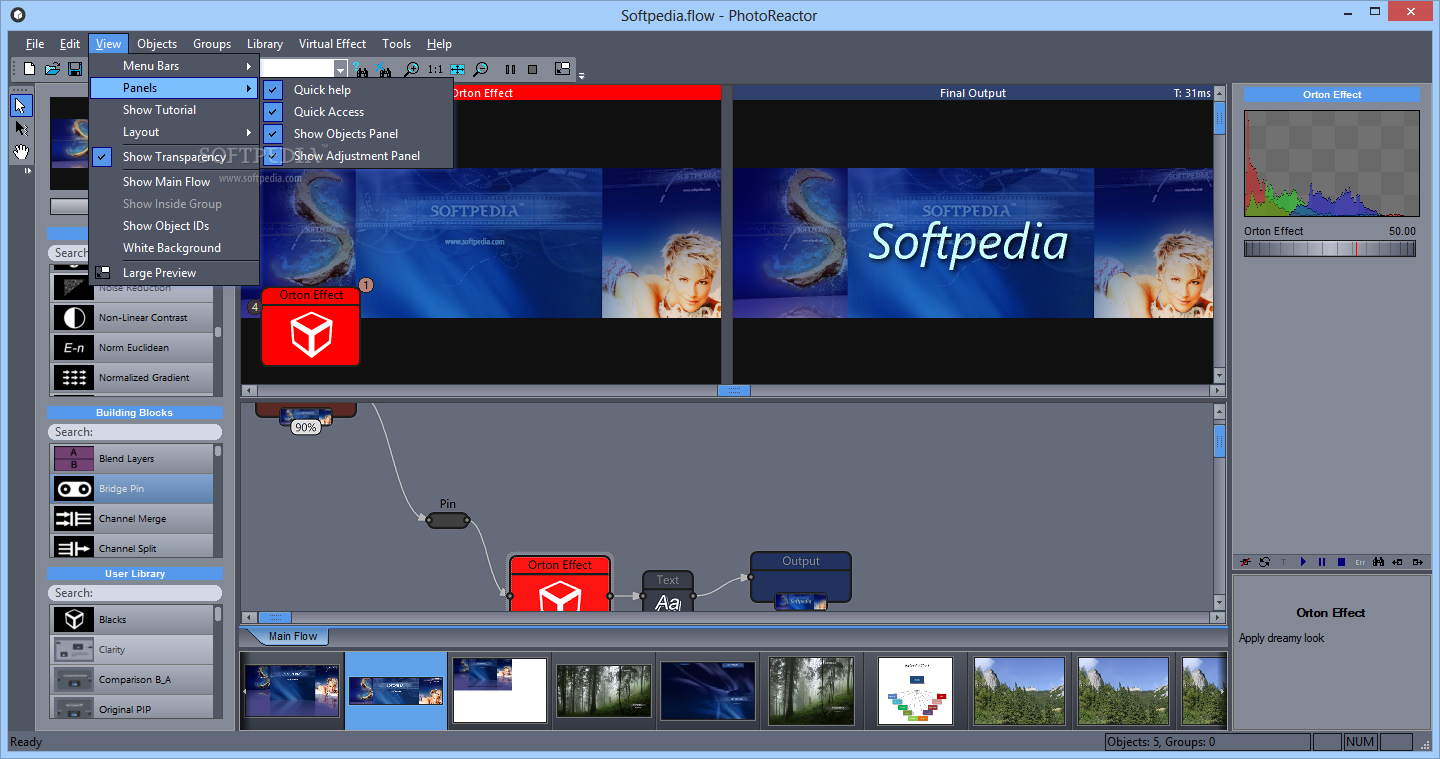Screen dimensions: 1440x759
Task: Select the secondary arrow selection tool
Action: pyautogui.click(x=21, y=129)
